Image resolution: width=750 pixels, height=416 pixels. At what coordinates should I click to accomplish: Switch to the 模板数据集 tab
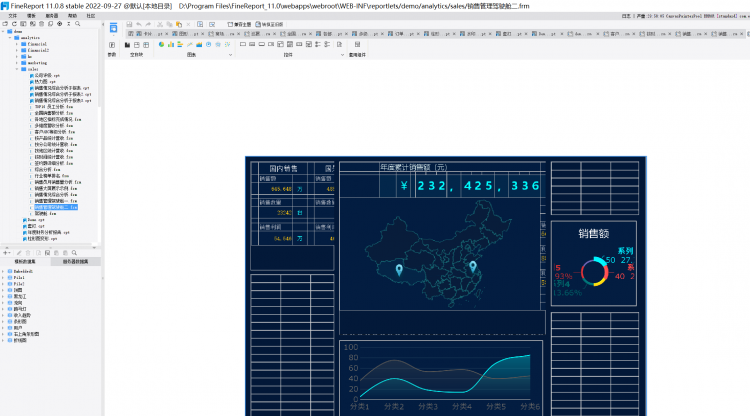click(25, 262)
